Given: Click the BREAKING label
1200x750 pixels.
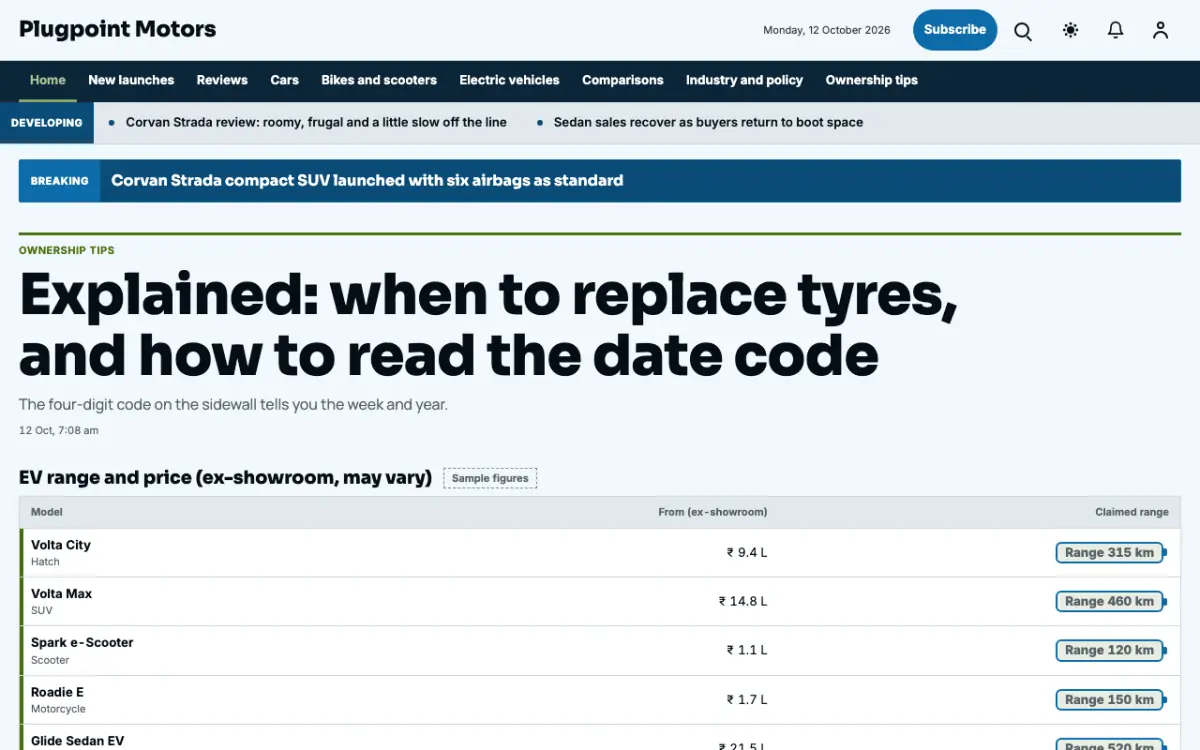Looking at the screenshot, I should (60, 181).
